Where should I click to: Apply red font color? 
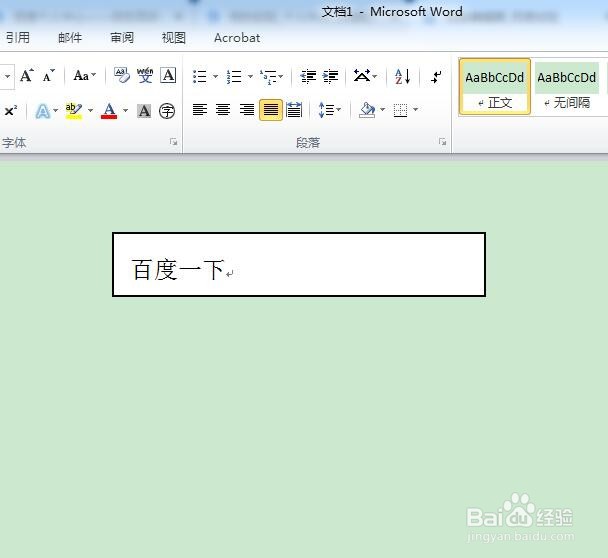pyautogui.click(x=109, y=111)
